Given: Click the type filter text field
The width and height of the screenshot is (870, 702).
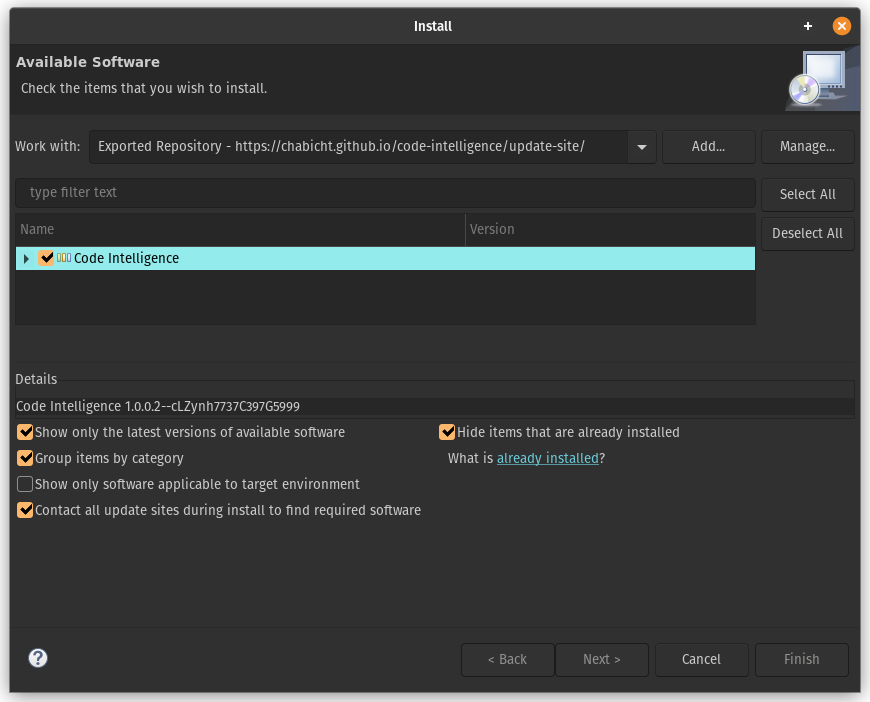Looking at the screenshot, I should (385, 192).
